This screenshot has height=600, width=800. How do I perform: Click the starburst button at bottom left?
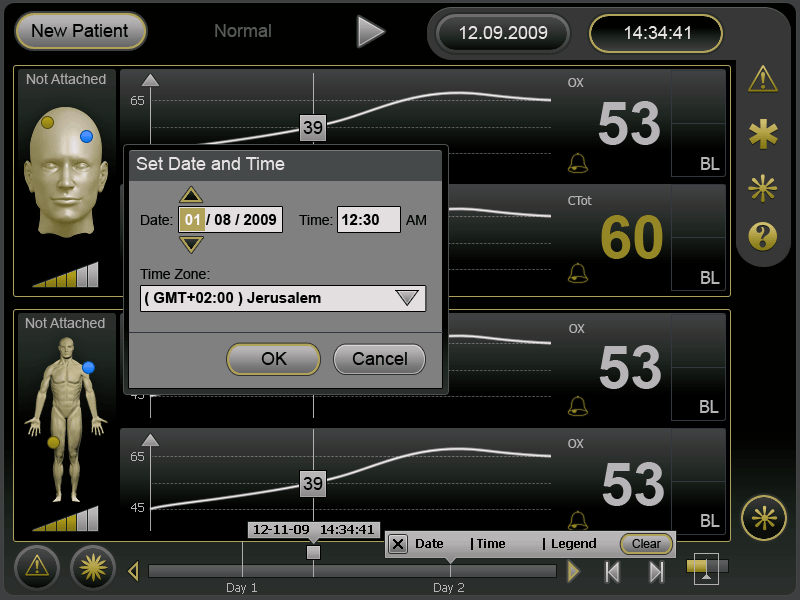(92, 567)
